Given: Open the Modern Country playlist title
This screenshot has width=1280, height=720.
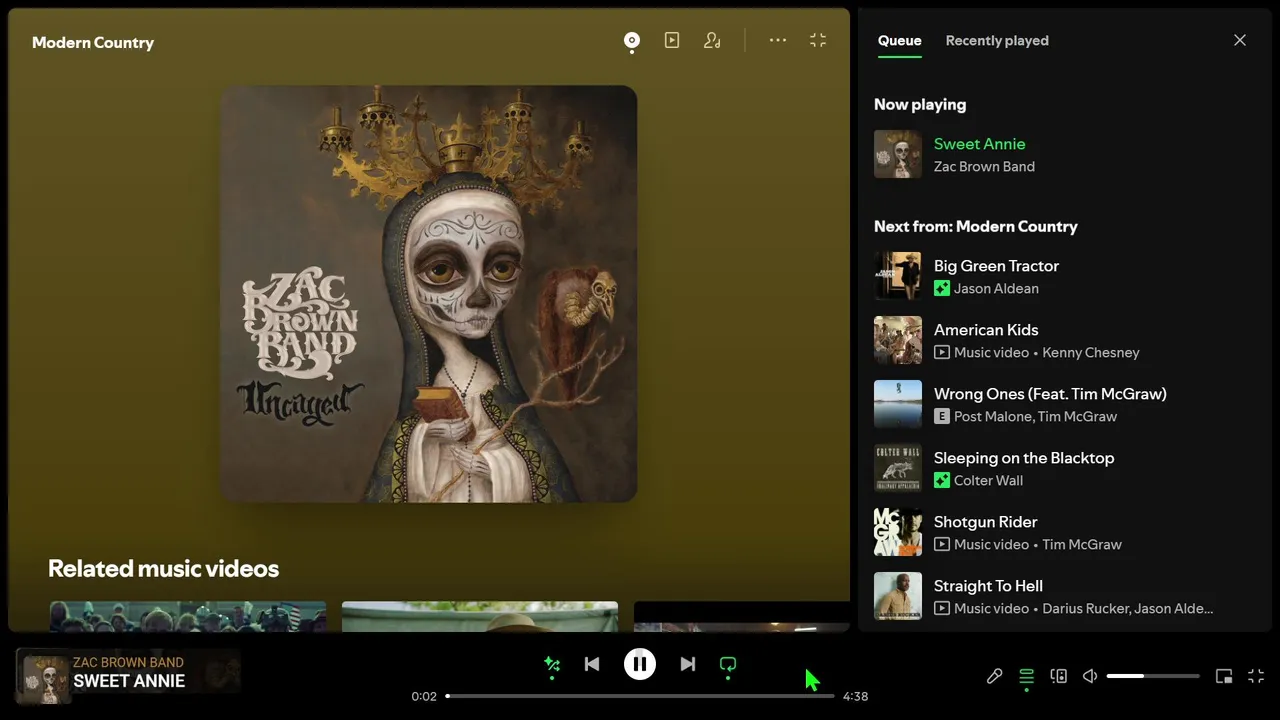Looking at the screenshot, I should click(x=93, y=42).
